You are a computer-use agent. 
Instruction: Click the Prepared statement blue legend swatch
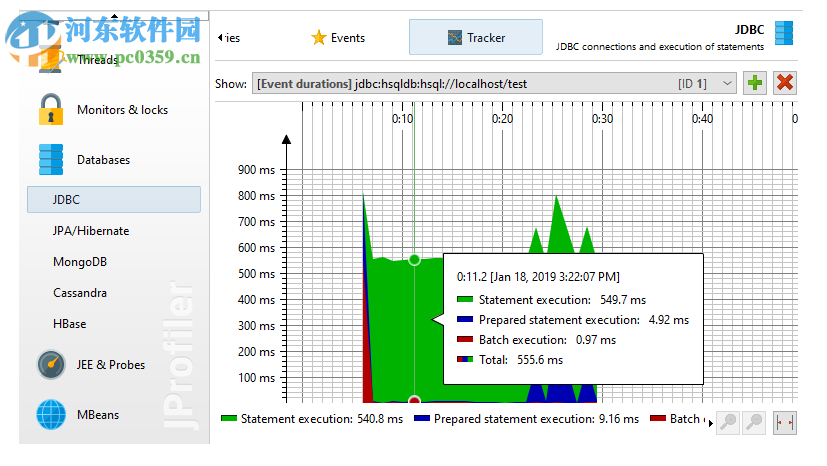pyautogui.click(x=422, y=419)
